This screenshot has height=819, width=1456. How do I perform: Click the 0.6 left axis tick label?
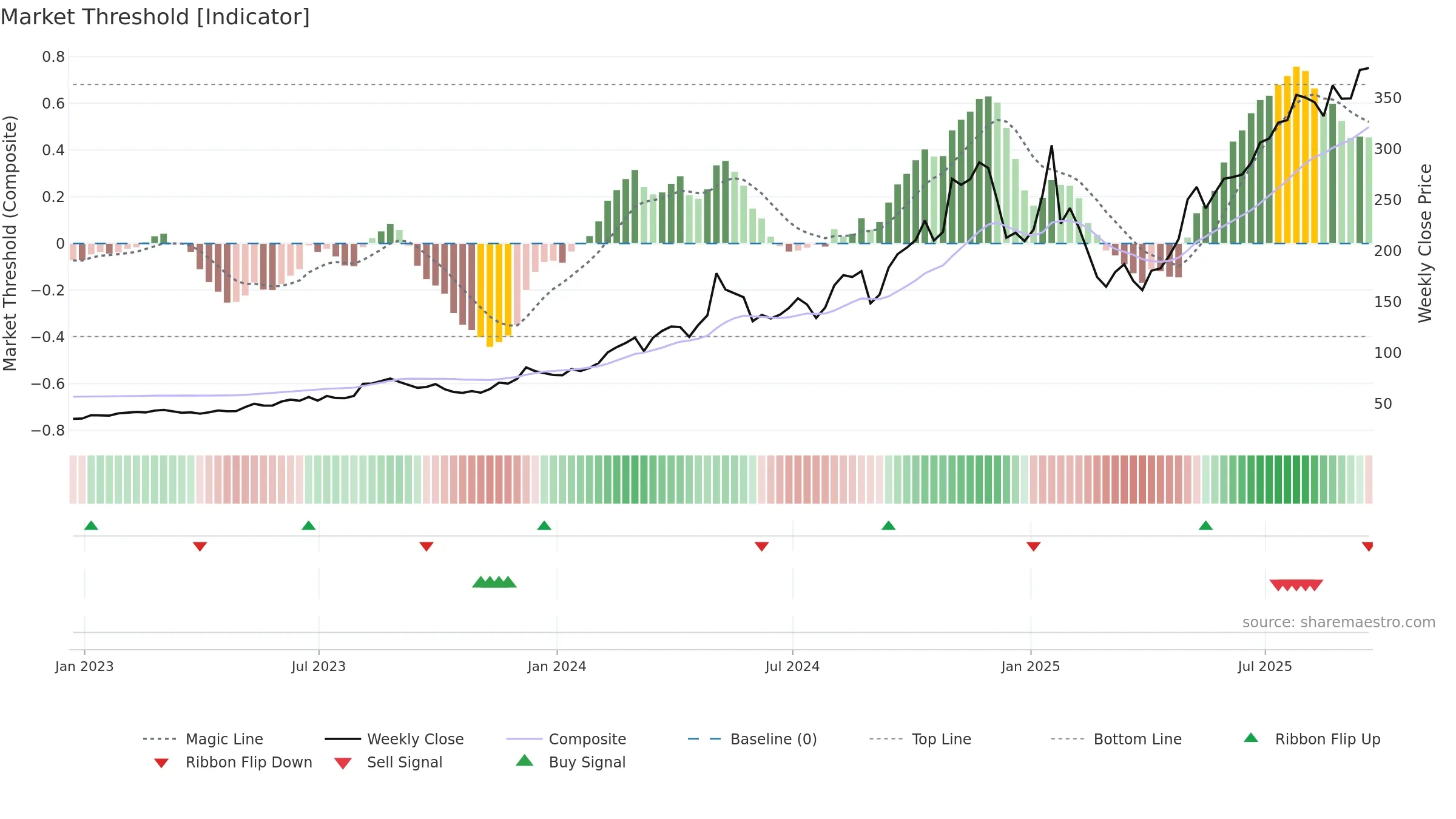pos(53,104)
